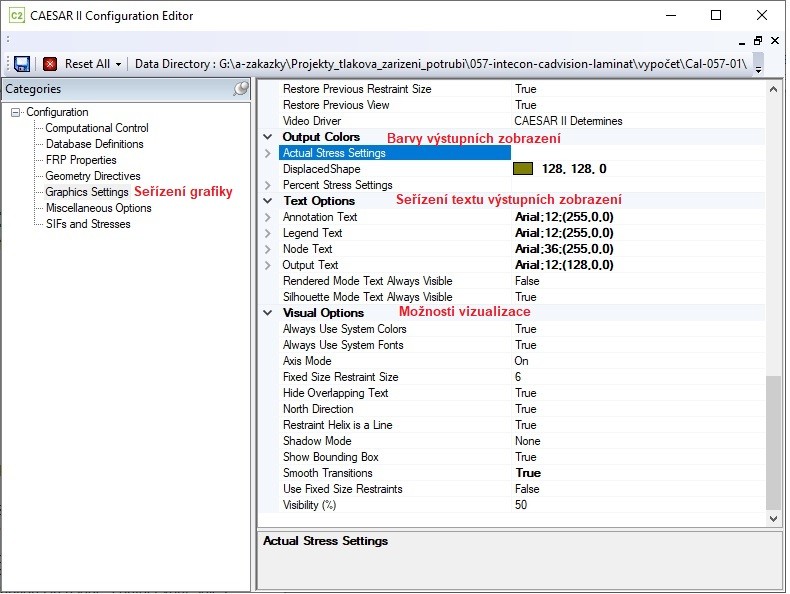790x594 pixels.
Task: Maximize the CAESAR II Configuration Editor window
Action: click(x=716, y=16)
